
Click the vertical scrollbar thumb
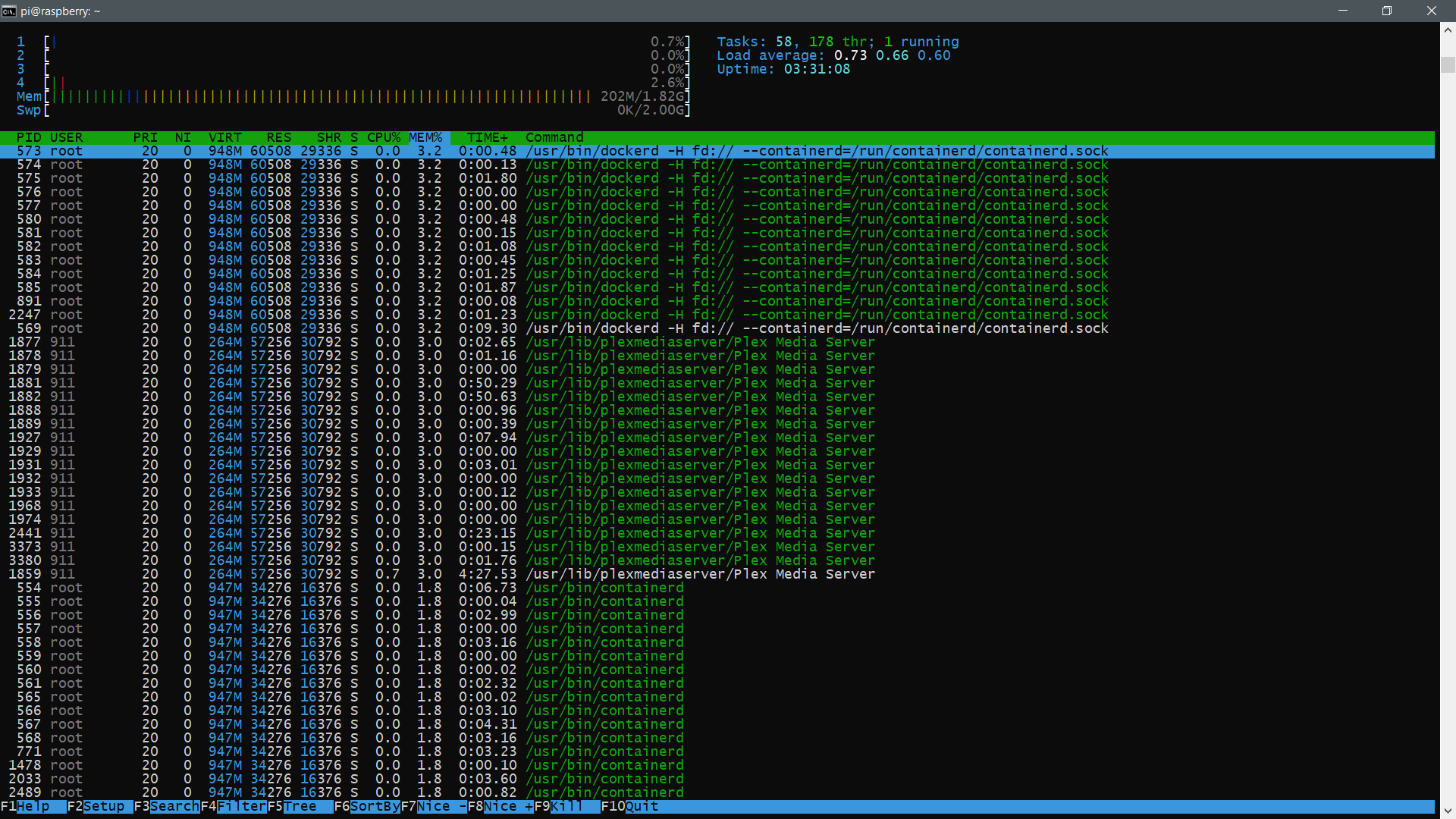[1448, 65]
